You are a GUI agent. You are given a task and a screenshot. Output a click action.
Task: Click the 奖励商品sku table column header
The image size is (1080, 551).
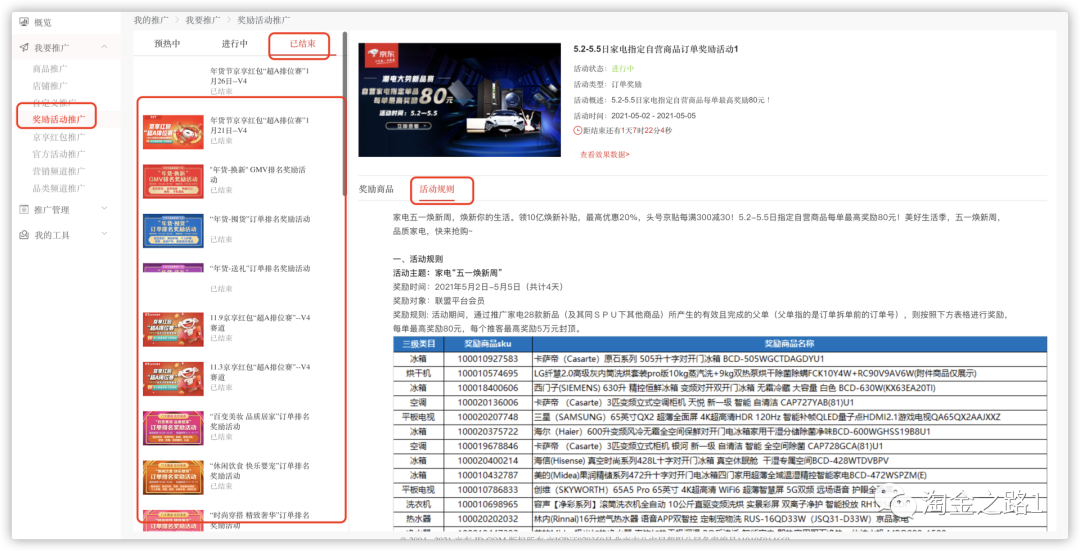pyautogui.click(x=488, y=344)
